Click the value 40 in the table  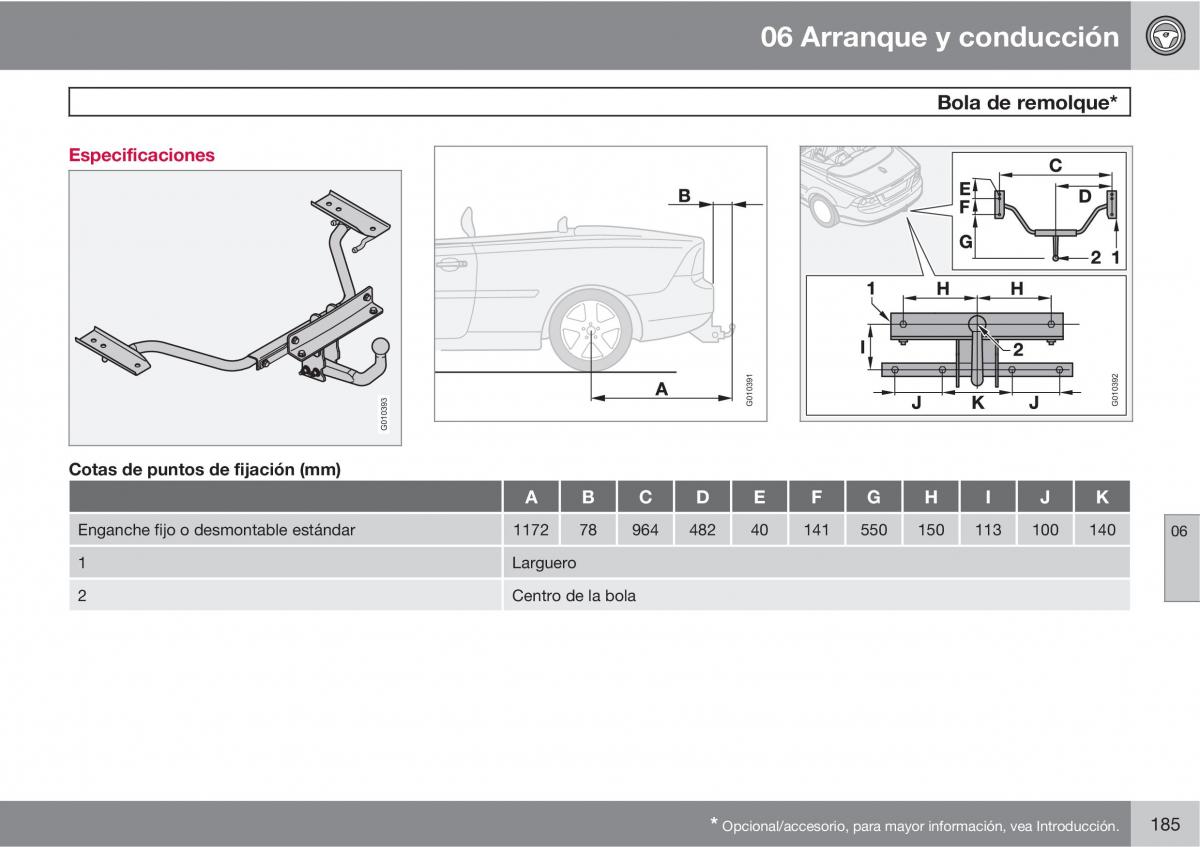click(x=759, y=530)
